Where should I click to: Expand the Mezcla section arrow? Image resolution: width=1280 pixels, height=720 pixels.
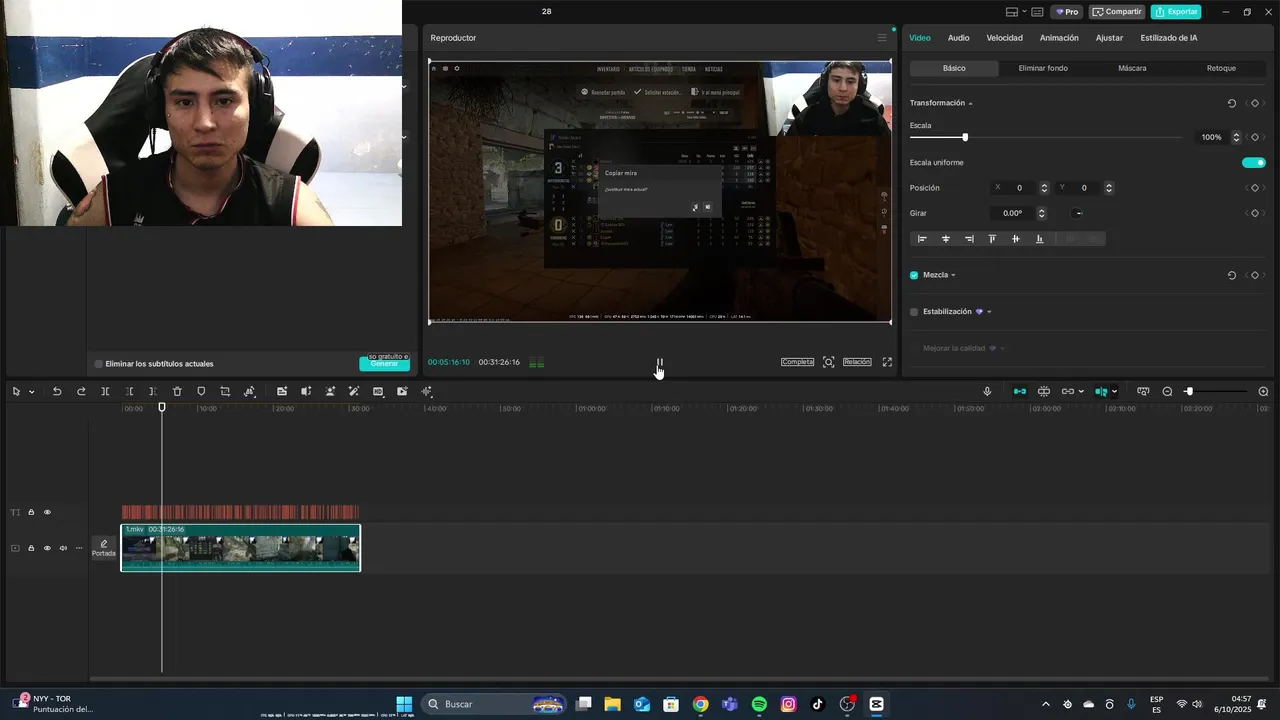pos(953,275)
